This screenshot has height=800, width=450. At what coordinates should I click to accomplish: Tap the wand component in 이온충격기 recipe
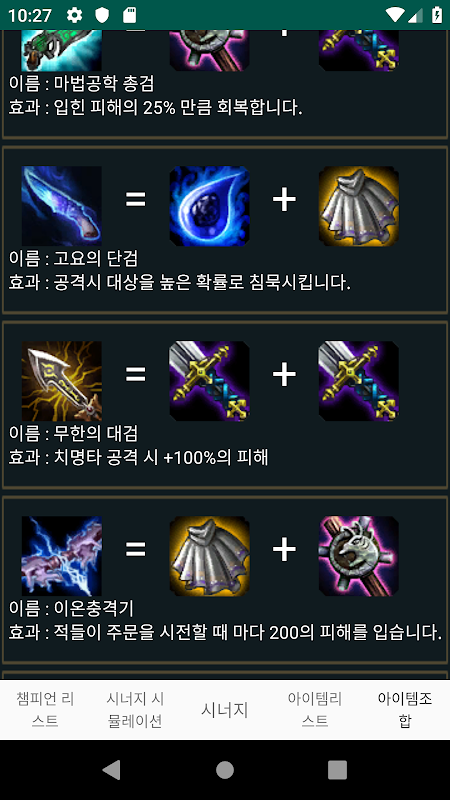click(359, 556)
